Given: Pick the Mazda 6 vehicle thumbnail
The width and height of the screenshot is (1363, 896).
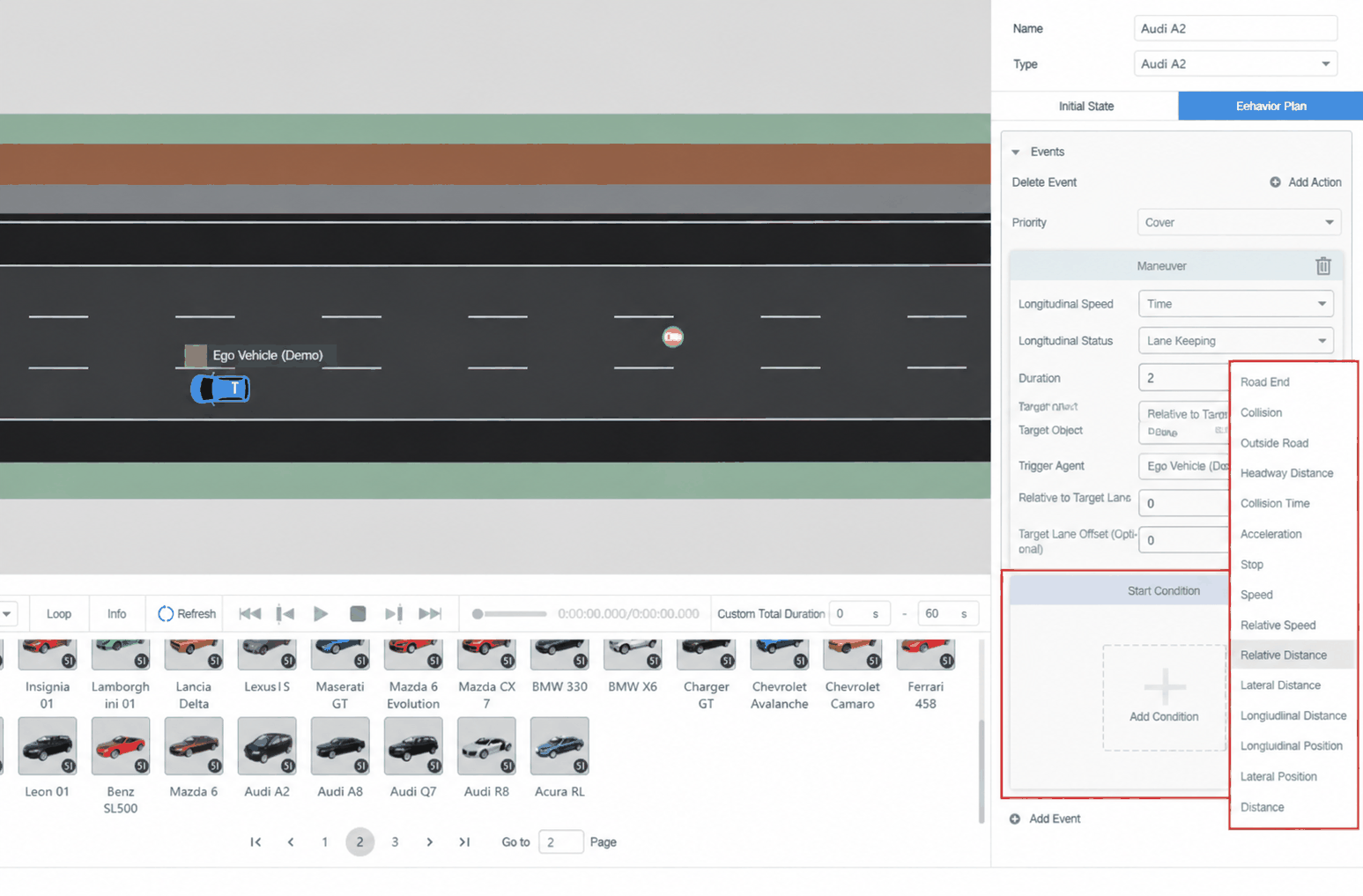Looking at the screenshot, I should tap(194, 746).
